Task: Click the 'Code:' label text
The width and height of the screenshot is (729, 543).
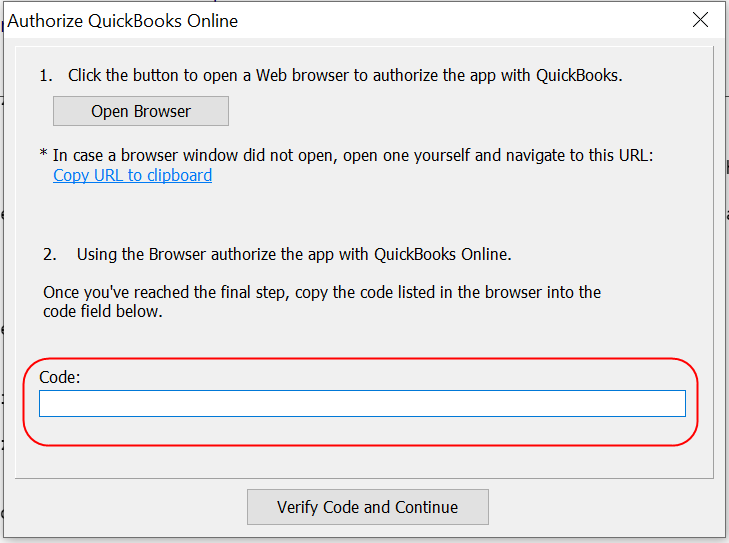Action: (59, 377)
